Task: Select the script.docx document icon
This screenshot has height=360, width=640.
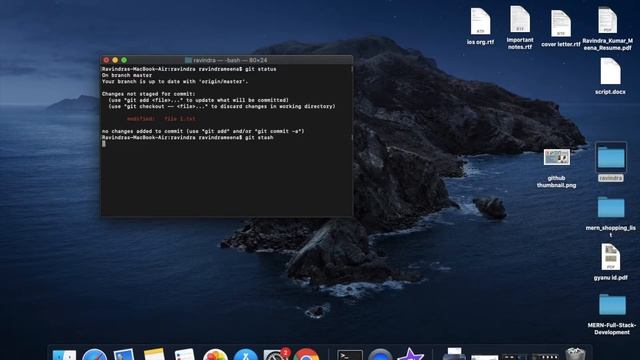Action: 610,71
